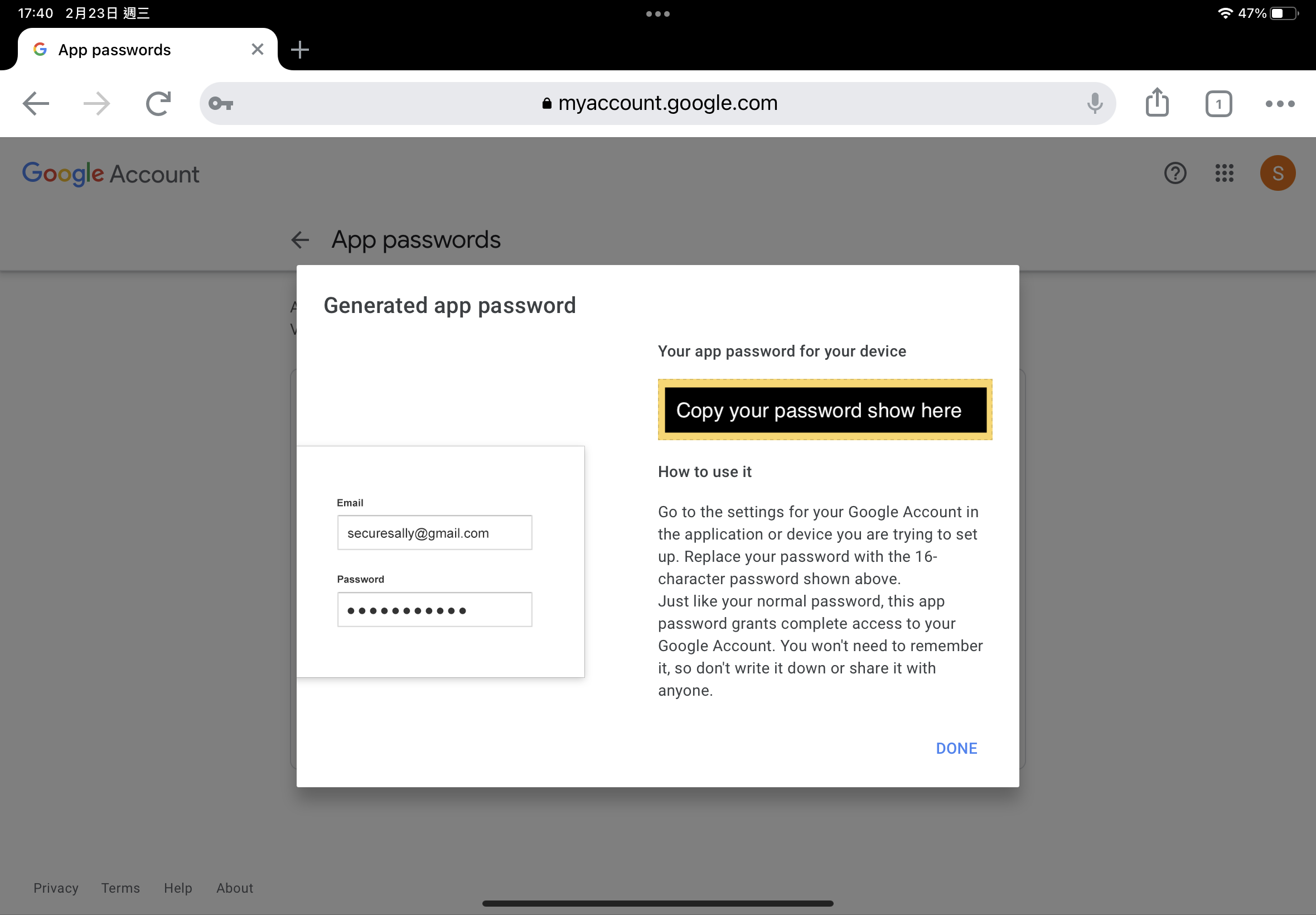The image size is (1316, 915).
Task: Open the browser three-dot menu
Action: click(1279, 104)
